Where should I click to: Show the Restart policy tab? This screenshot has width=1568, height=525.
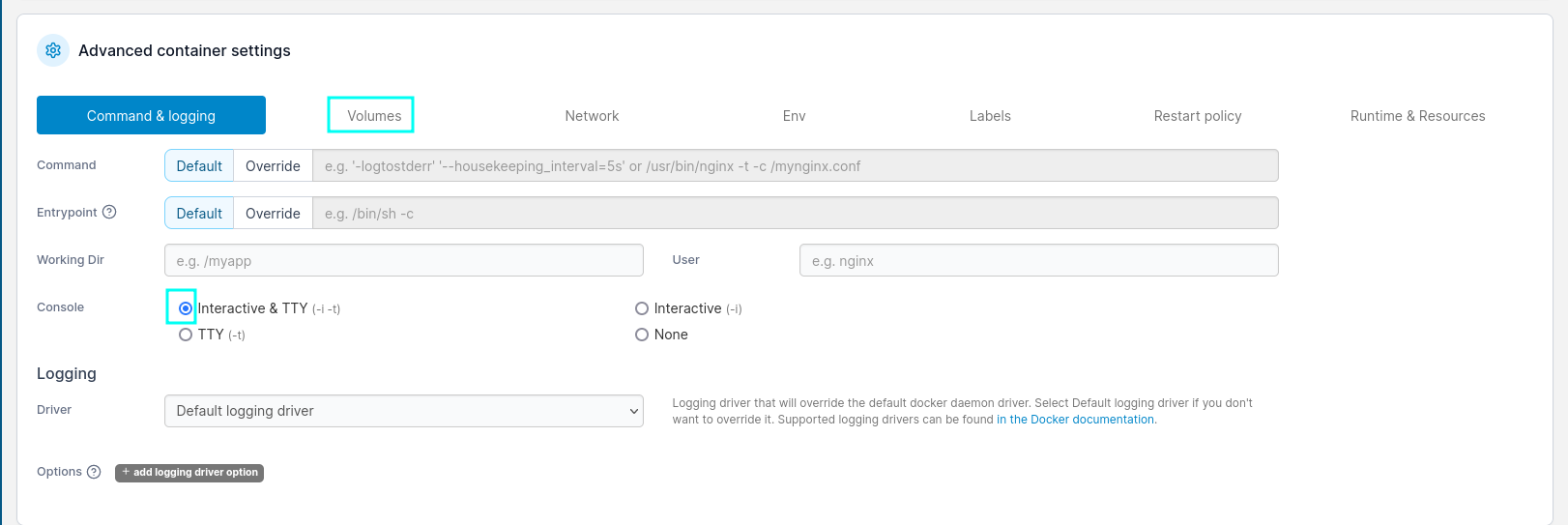click(x=1197, y=116)
